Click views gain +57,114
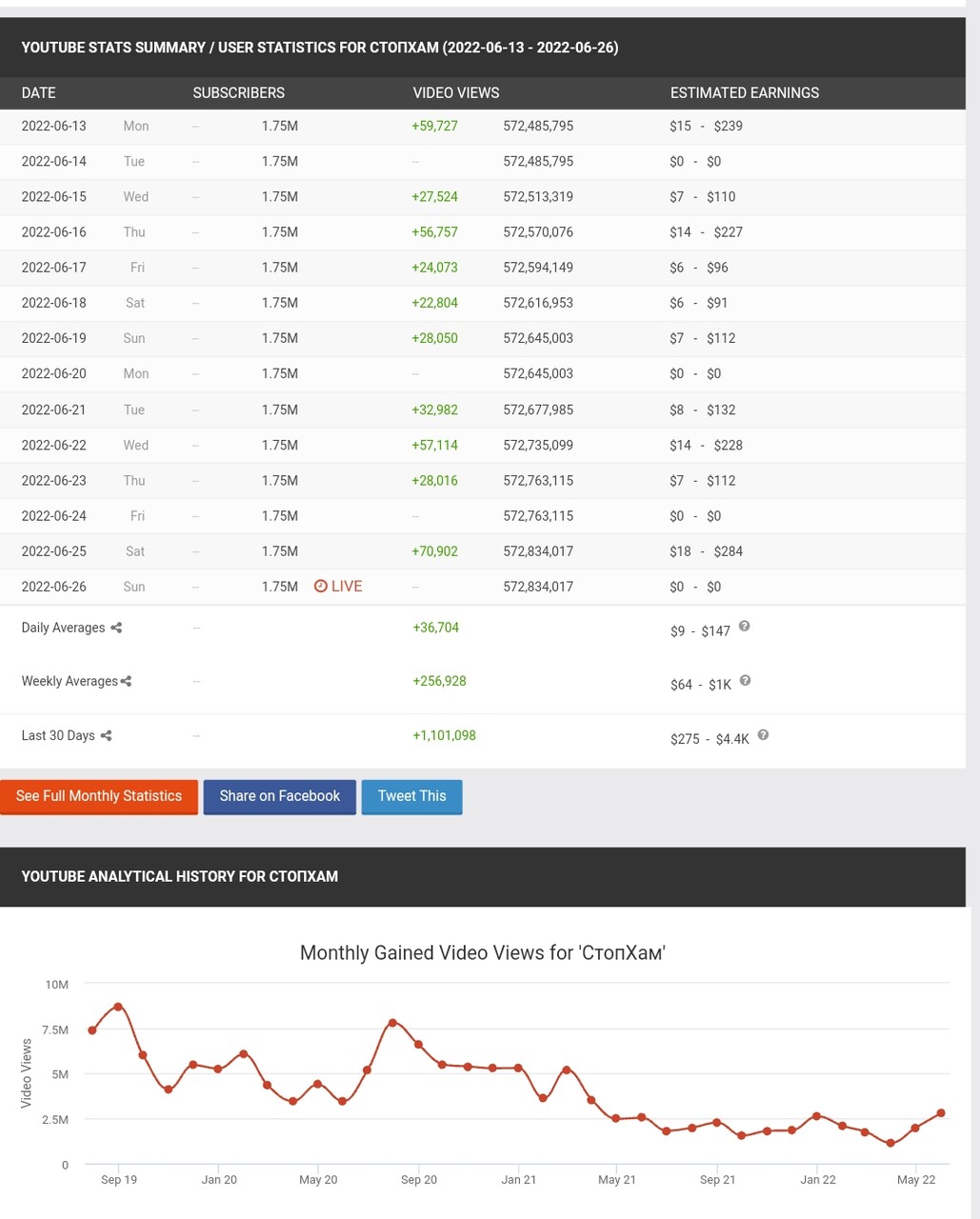This screenshot has height=1219, width=980. coord(435,445)
